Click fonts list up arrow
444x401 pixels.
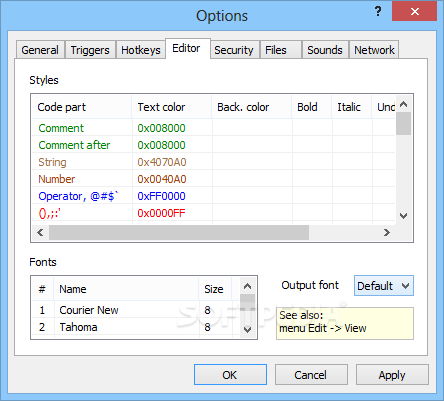pyautogui.click(x=247, y=286)
